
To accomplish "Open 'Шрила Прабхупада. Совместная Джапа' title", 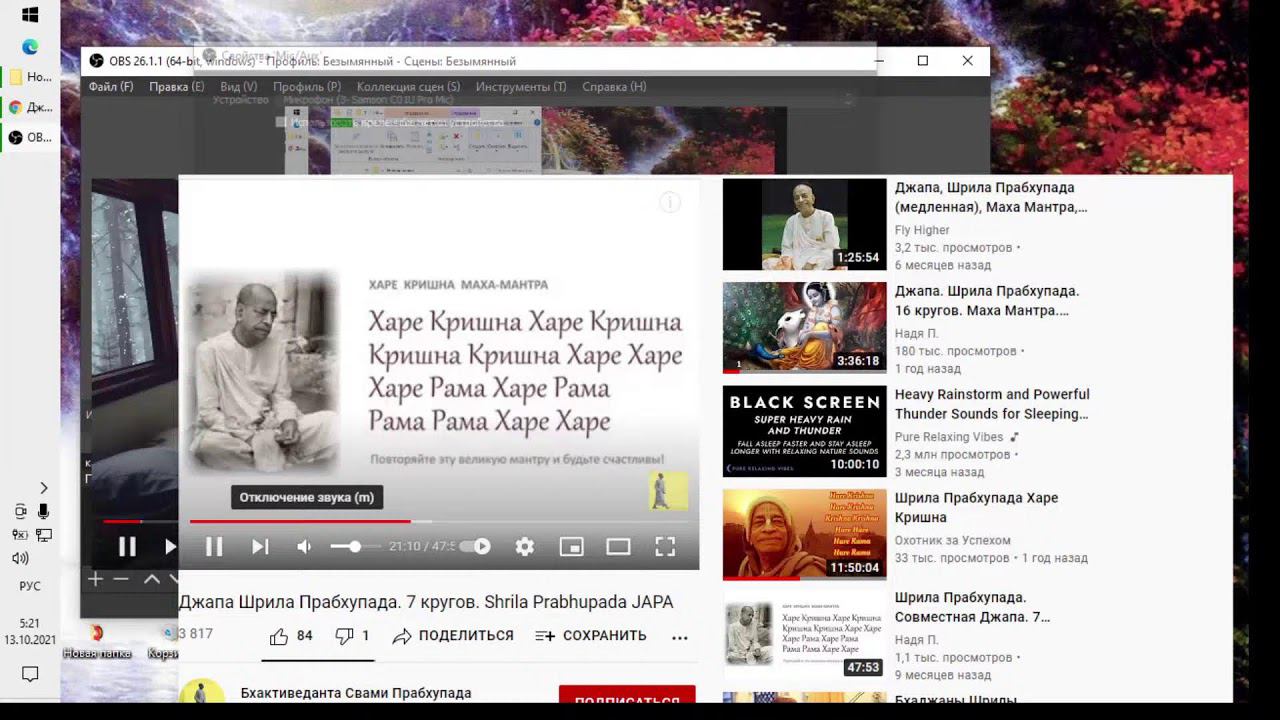I will pos(972,607).
